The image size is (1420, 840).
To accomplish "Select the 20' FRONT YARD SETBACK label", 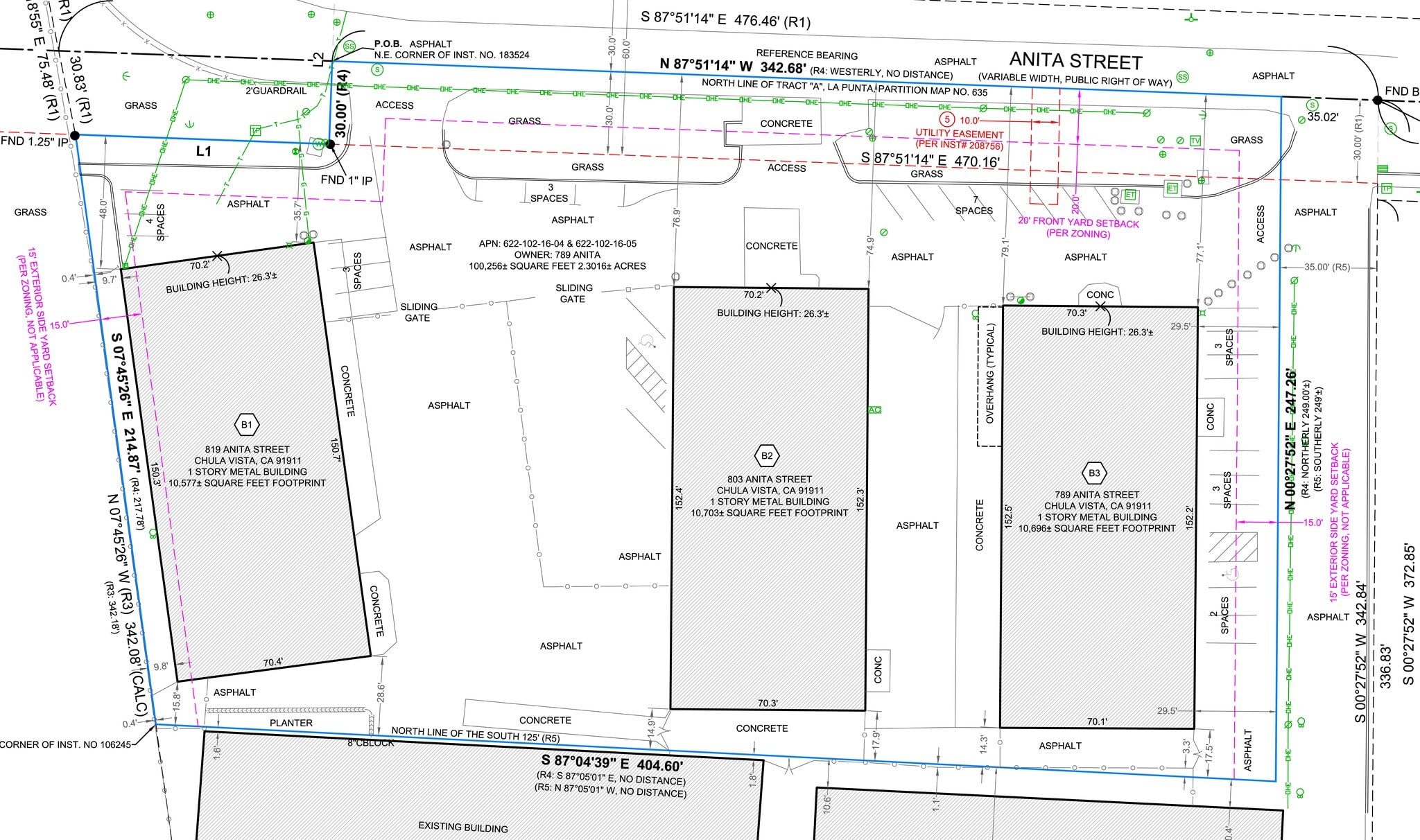I will [x=1078, y=222].
